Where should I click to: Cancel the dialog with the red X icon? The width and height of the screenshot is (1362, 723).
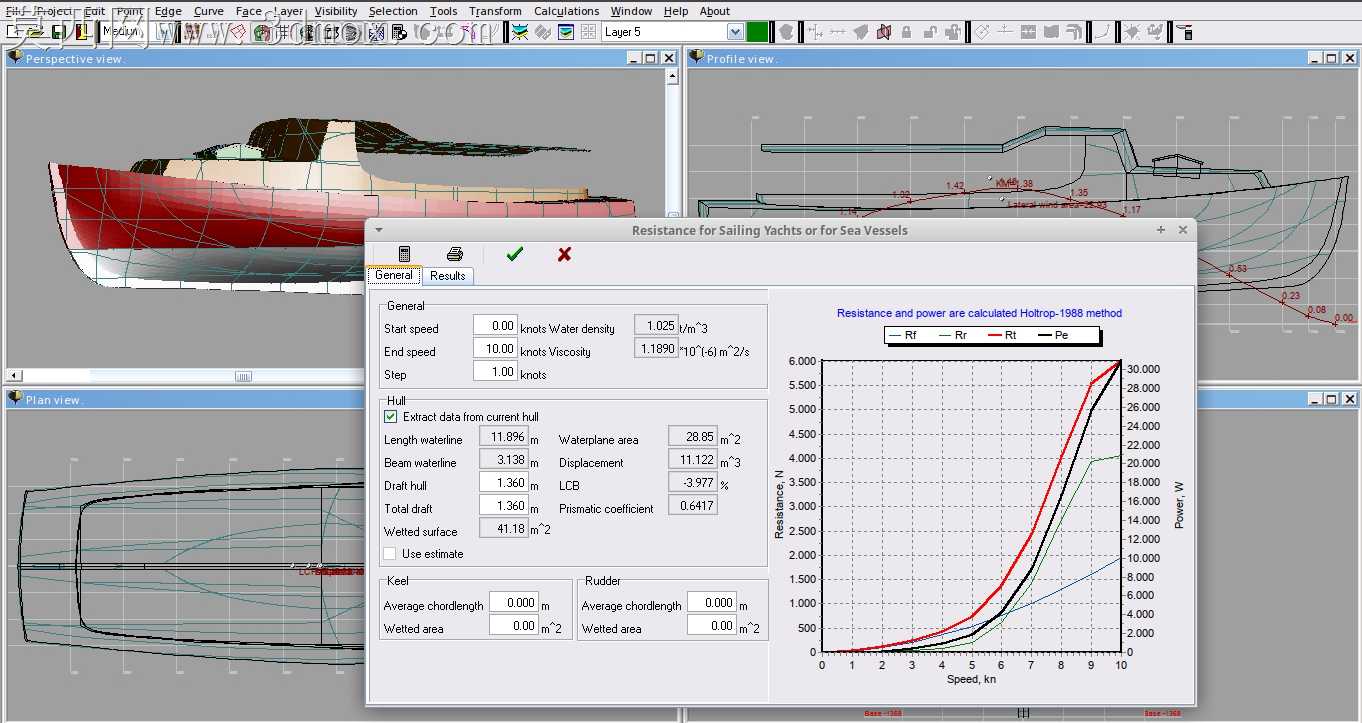pos(564,254)
